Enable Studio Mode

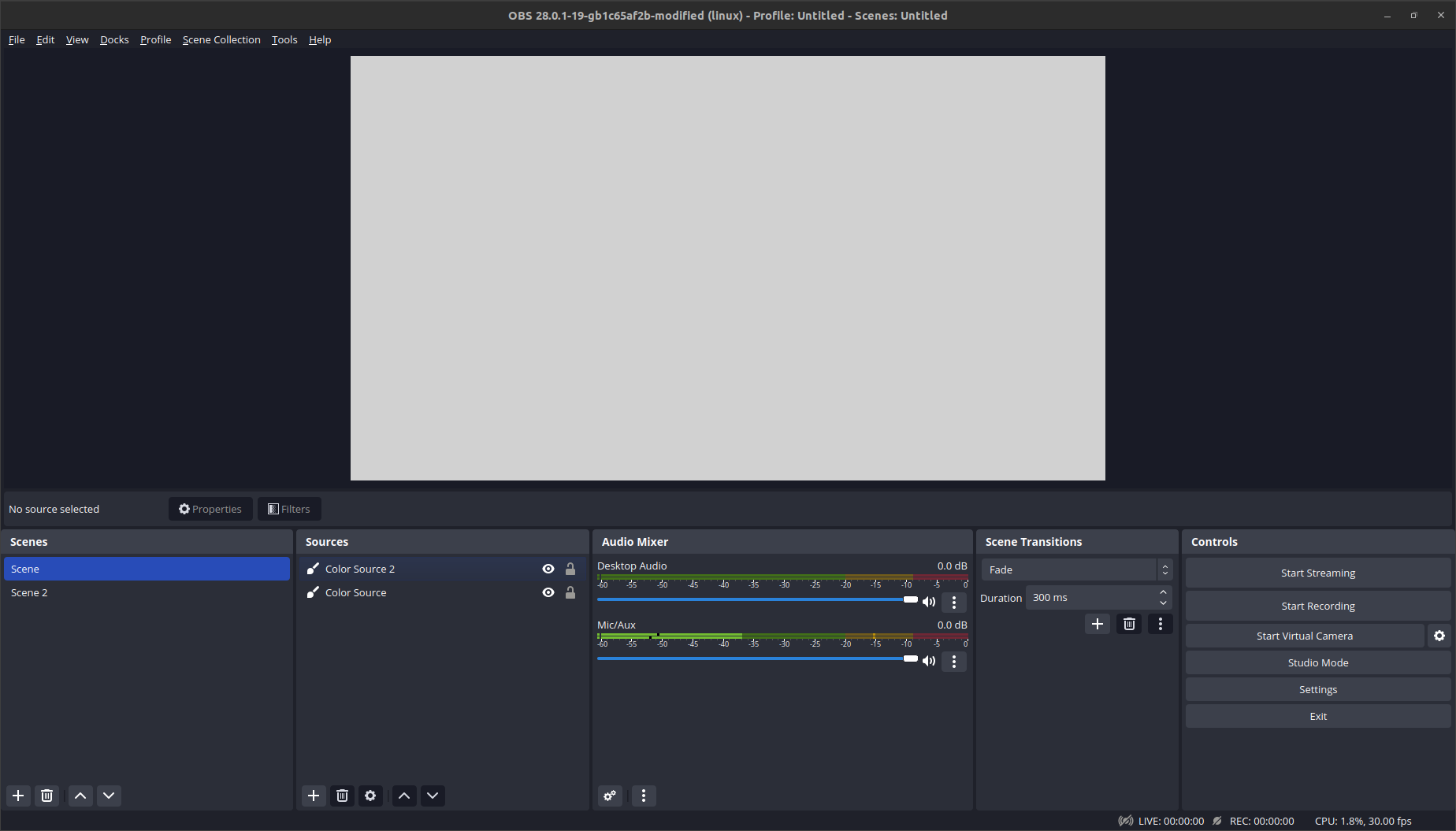click(x=1317, y=662)
